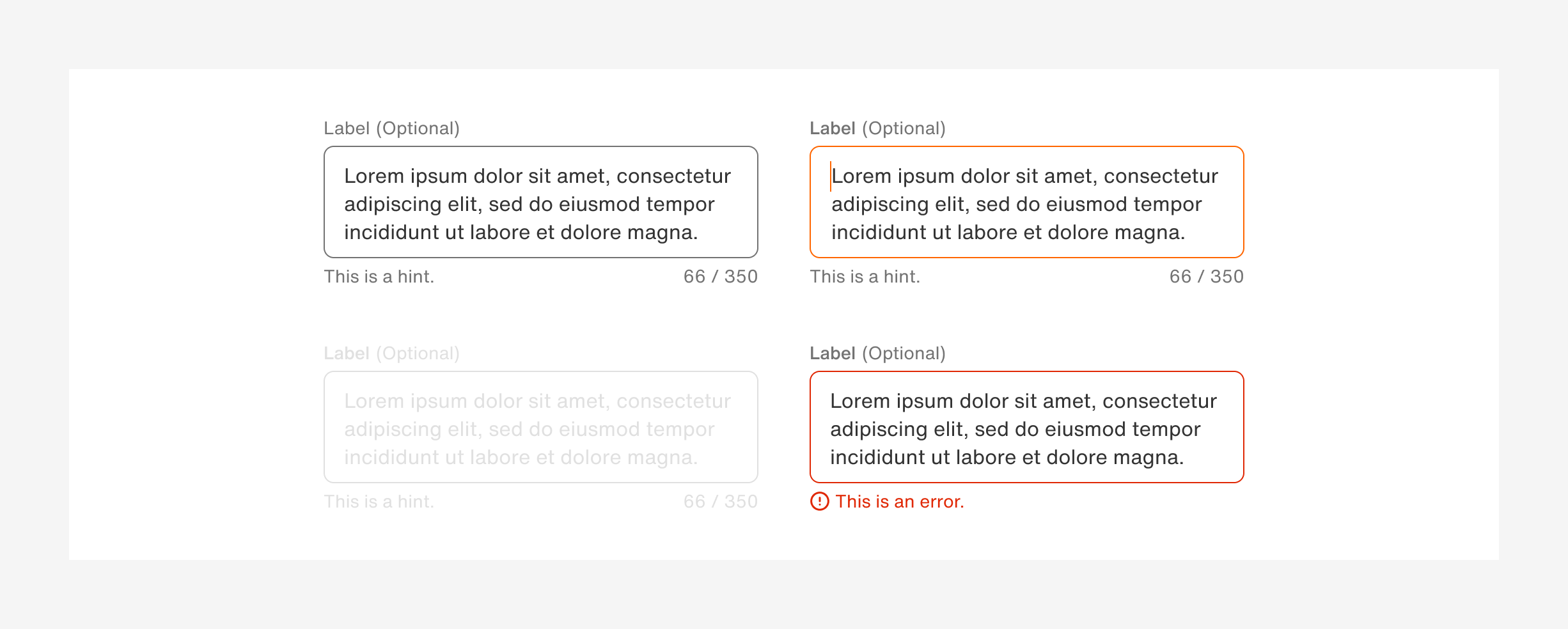Click the orange text cursor in the focused textarea
Screen dimensions: 1568x629
pos(830,176)
